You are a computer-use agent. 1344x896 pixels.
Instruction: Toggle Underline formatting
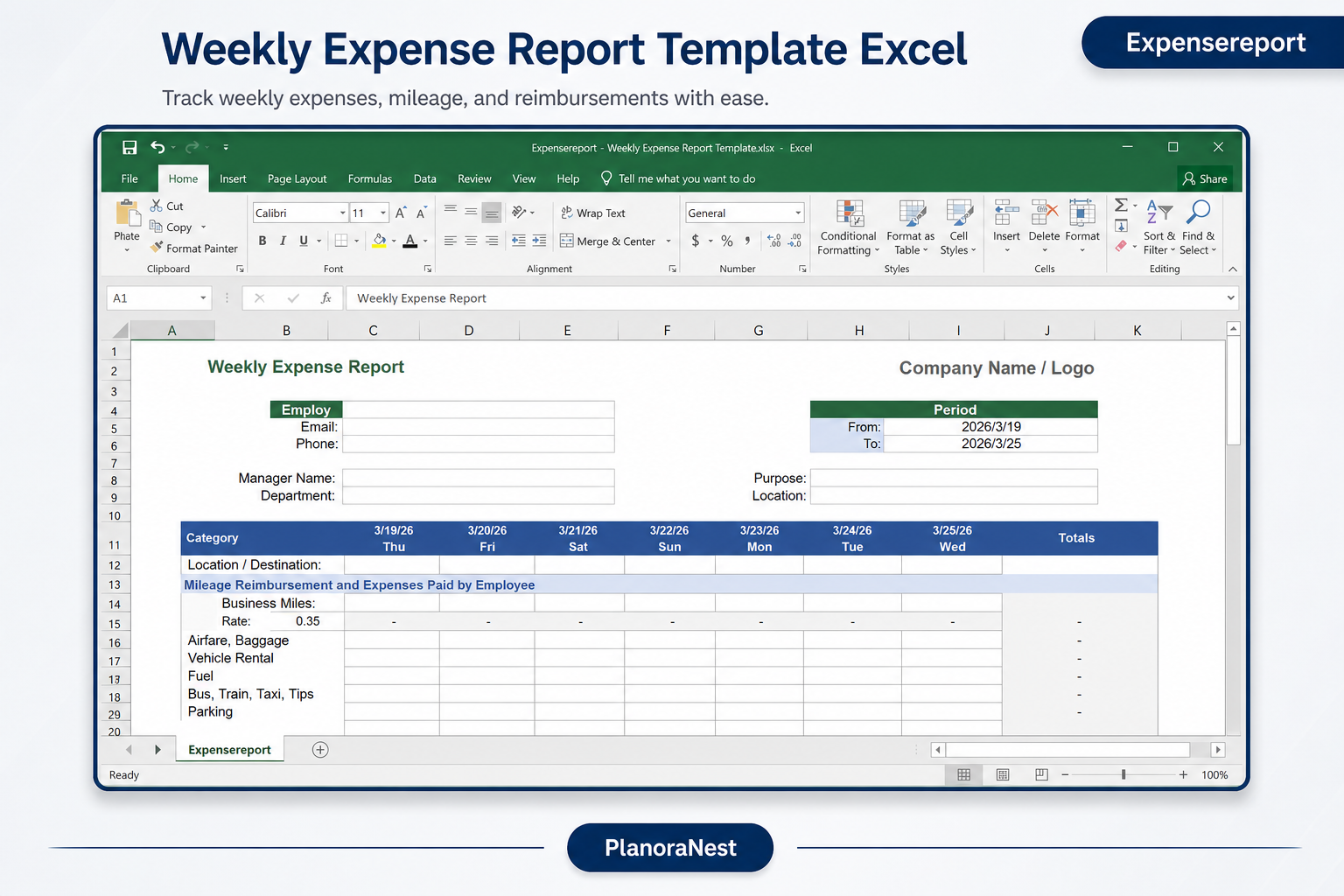click(304, 241)
